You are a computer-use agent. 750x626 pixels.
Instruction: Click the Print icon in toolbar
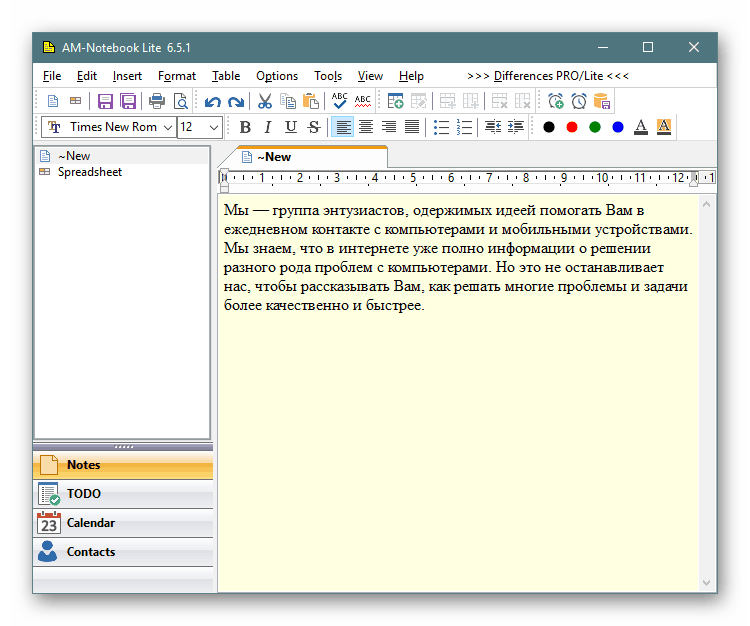(x=157, y=101)
